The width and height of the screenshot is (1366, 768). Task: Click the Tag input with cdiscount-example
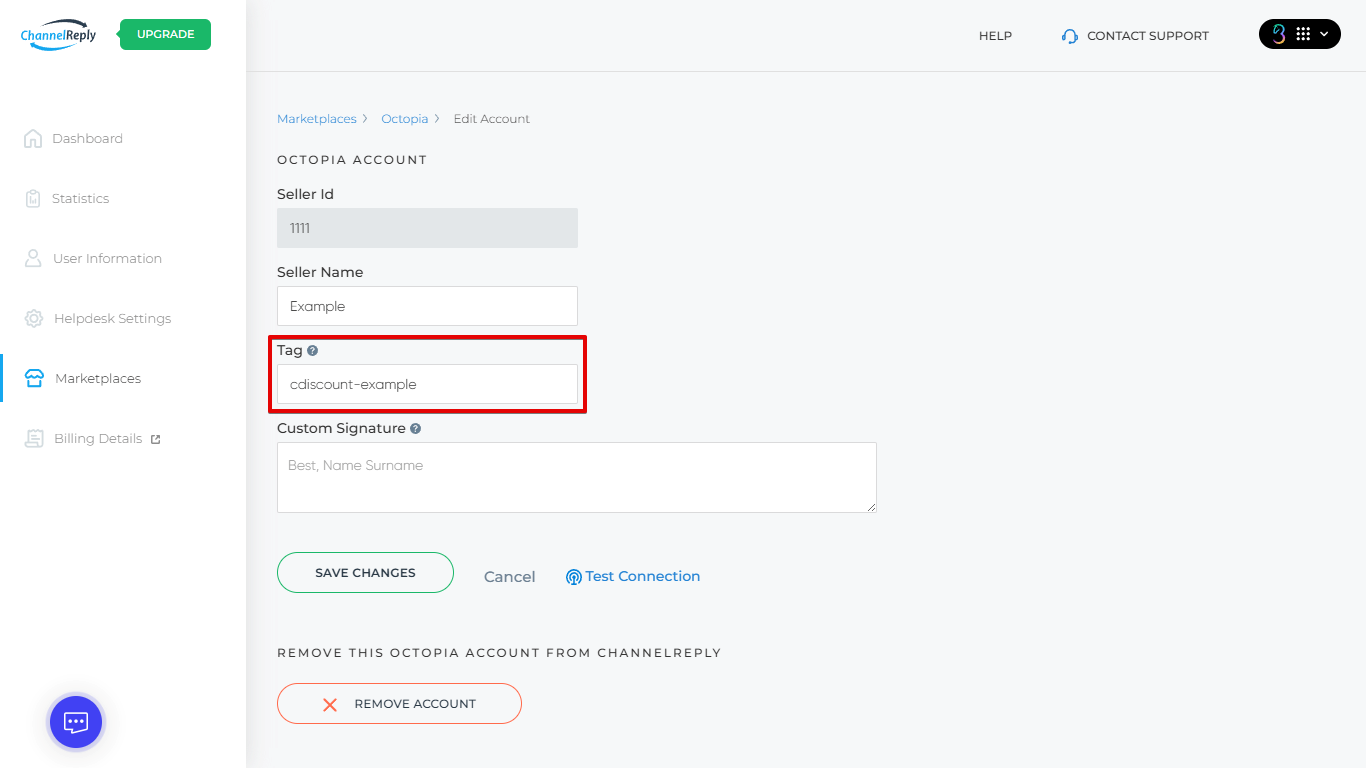pos(427,384)
